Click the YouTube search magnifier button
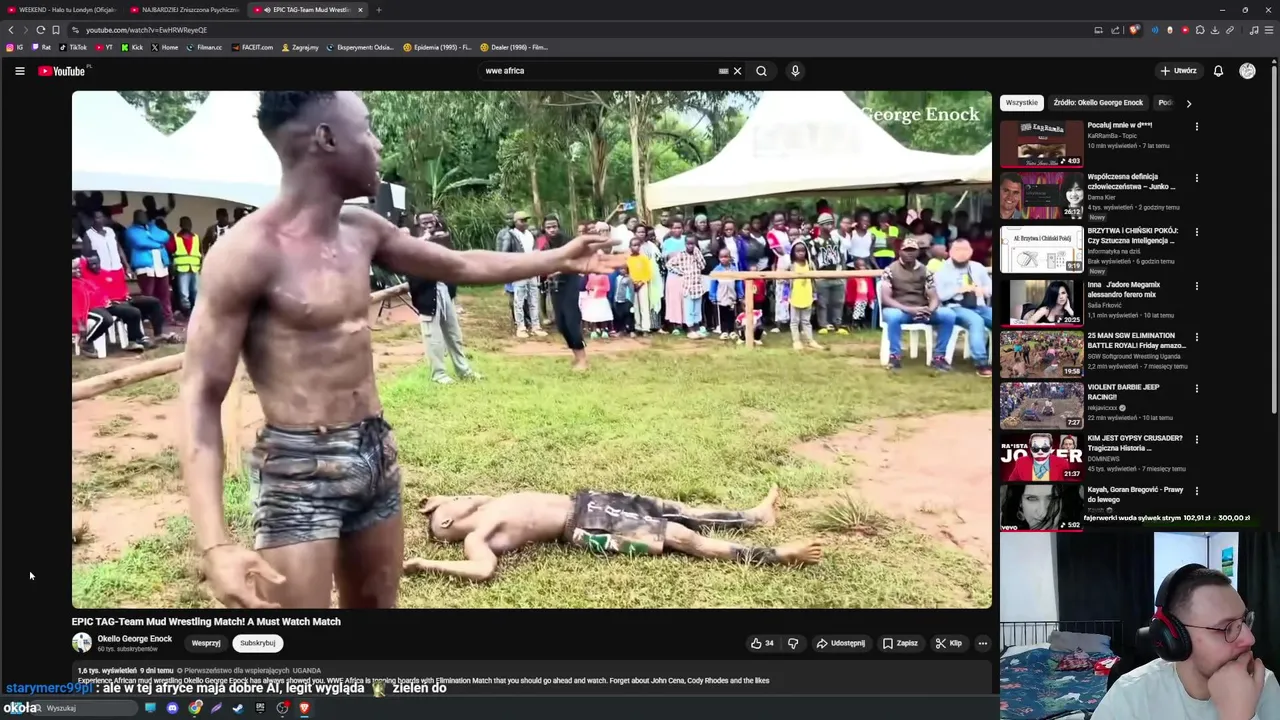This screenshot has width=1280, height=720. 761,71
